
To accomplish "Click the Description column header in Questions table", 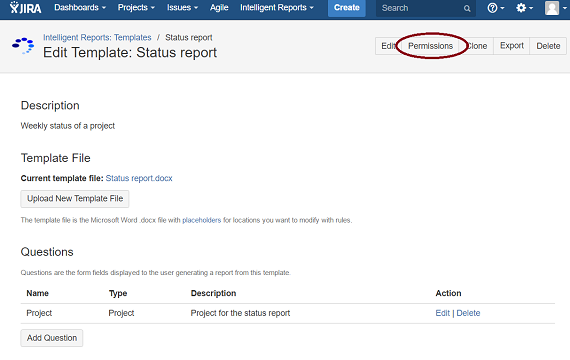I will pos(213,293).
